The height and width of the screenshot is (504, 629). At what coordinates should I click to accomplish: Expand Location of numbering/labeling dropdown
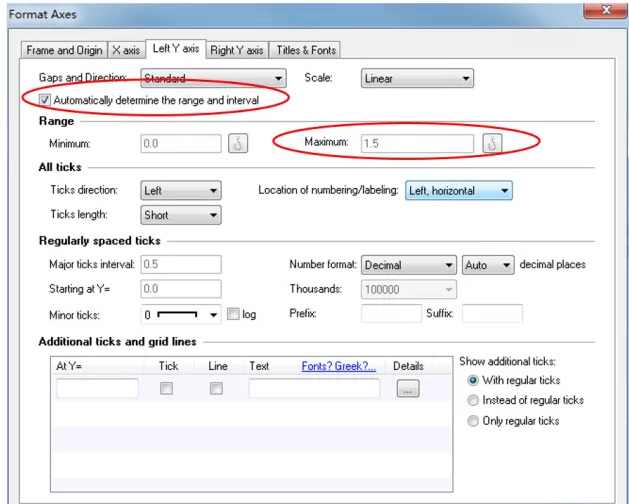pos(459,190)
